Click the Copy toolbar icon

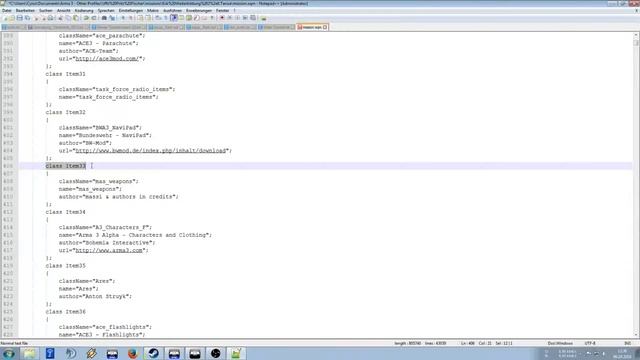[68, 18]
